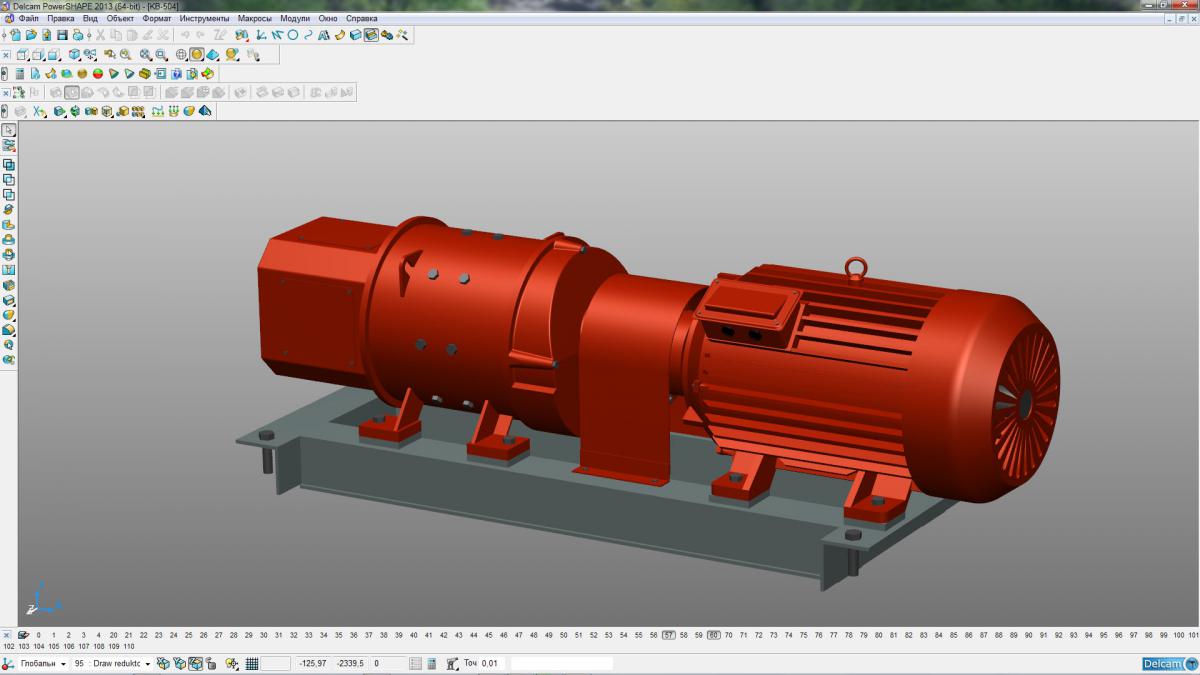Toggle level 57 button

coord(669,634)
